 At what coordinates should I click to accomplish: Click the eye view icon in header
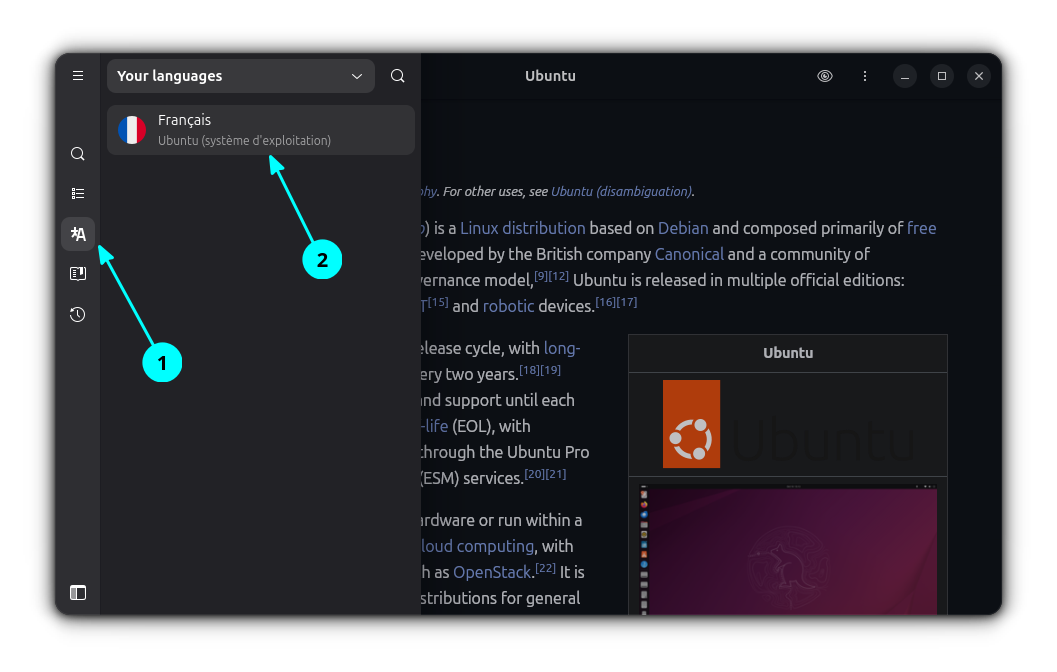[825, 76]
